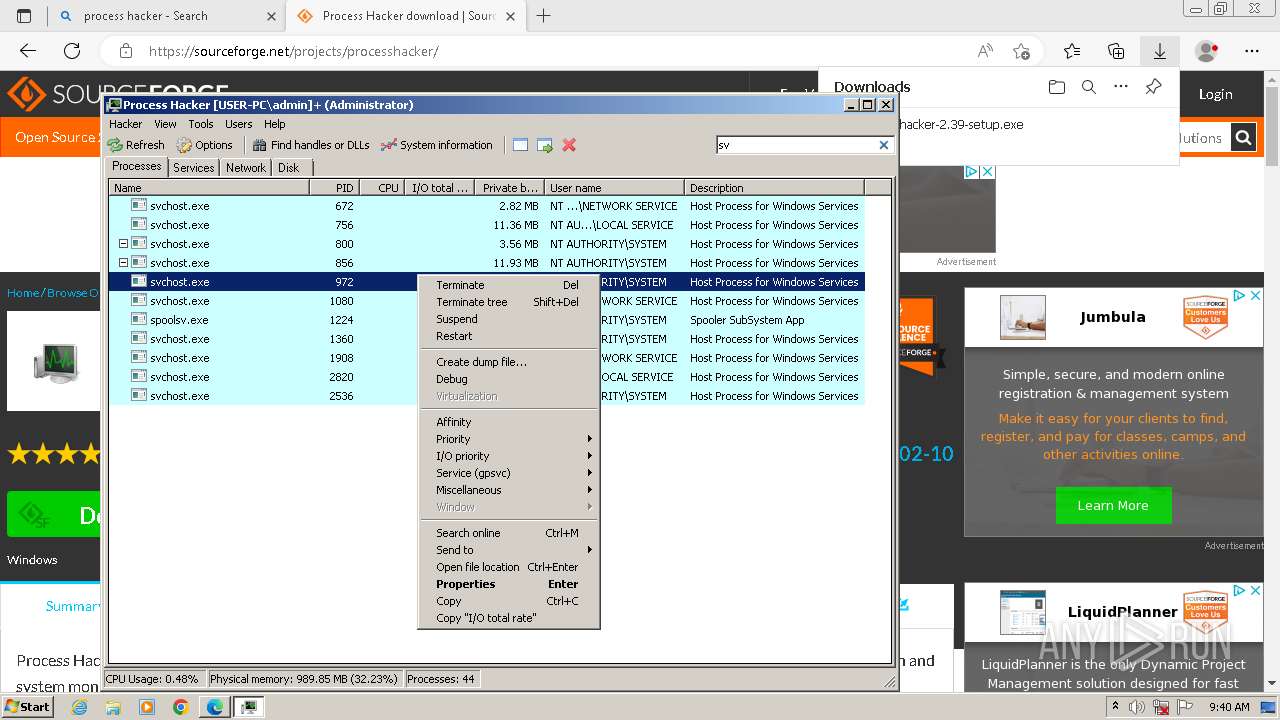This screenshot has height=720, width=1280.
Task: Click the search filter input field
Action: click(796, 145)
